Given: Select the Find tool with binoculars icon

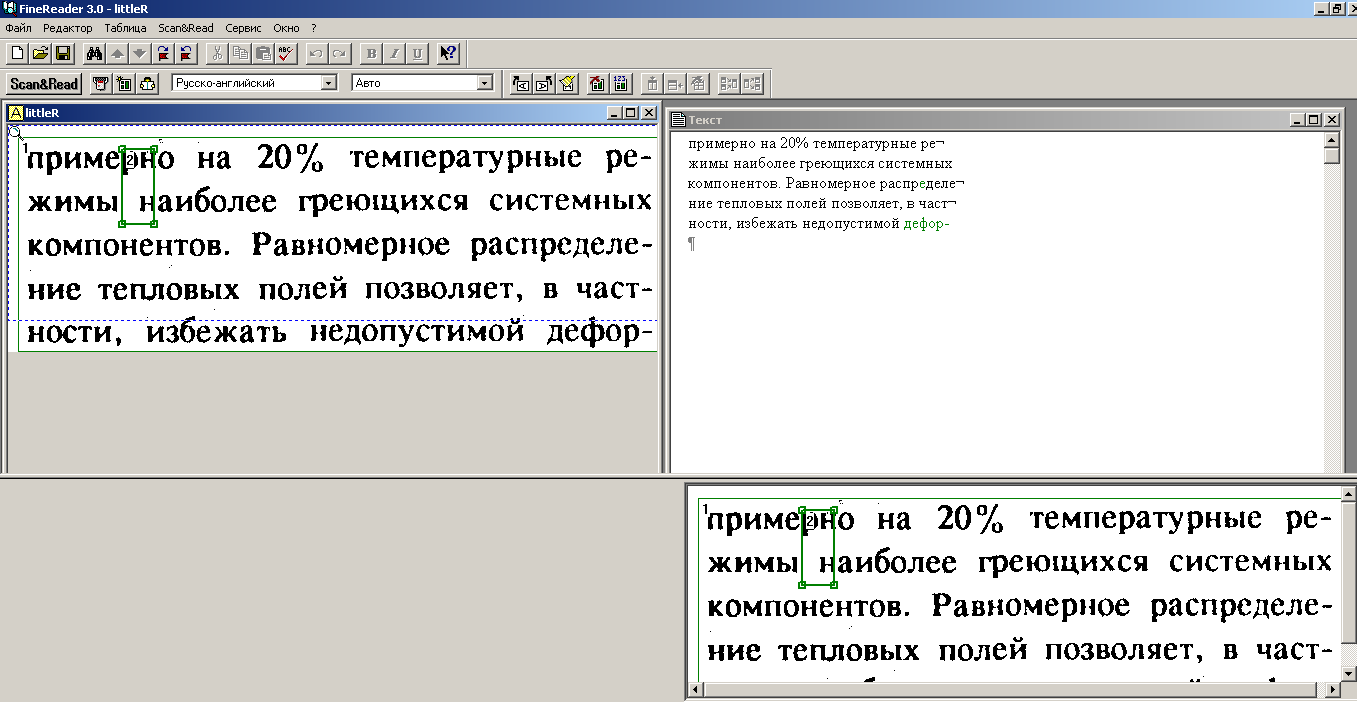Looking at the screenshot, I should click(x=94, y=53).
